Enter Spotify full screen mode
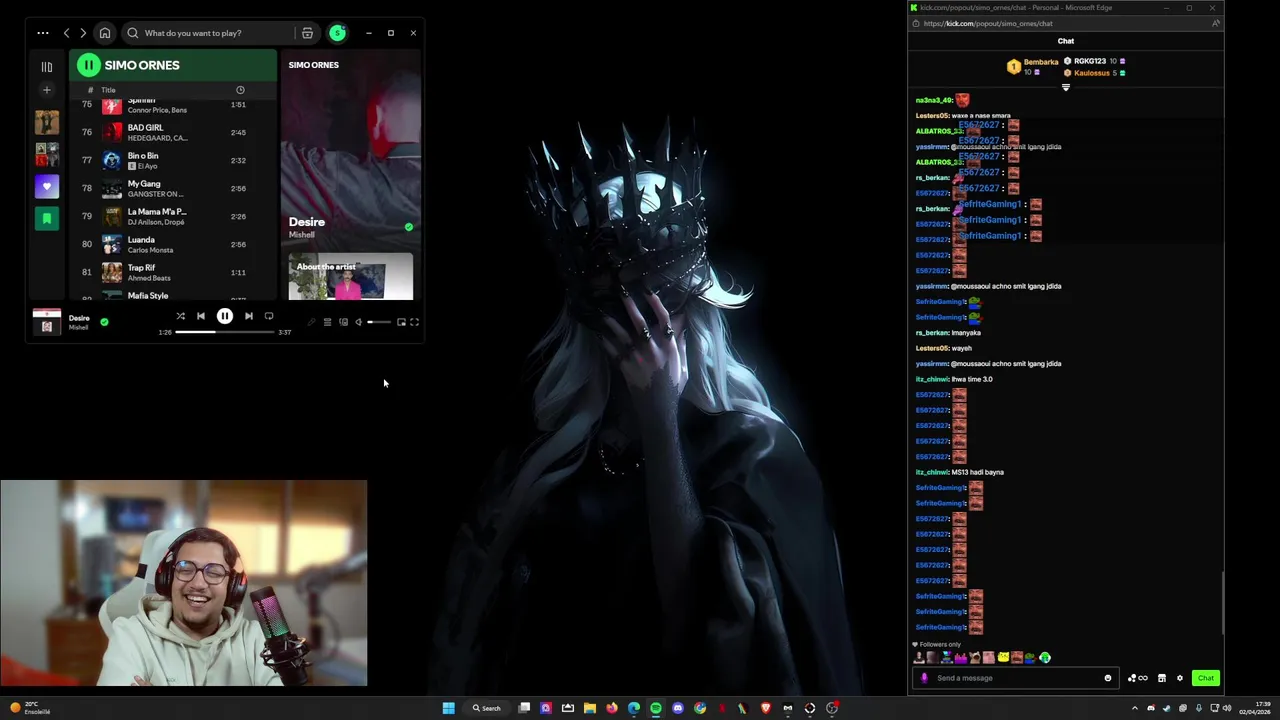This screenshot has height=720, width=1280. click(414, 322)
